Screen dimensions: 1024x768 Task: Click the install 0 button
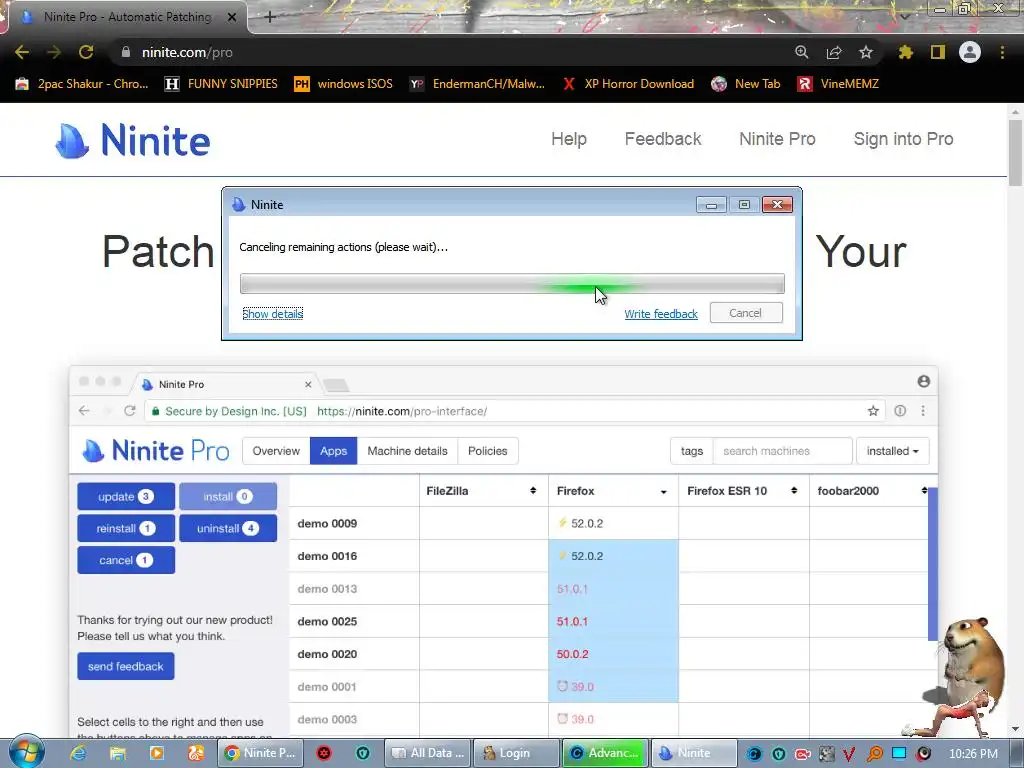[227, 496]
